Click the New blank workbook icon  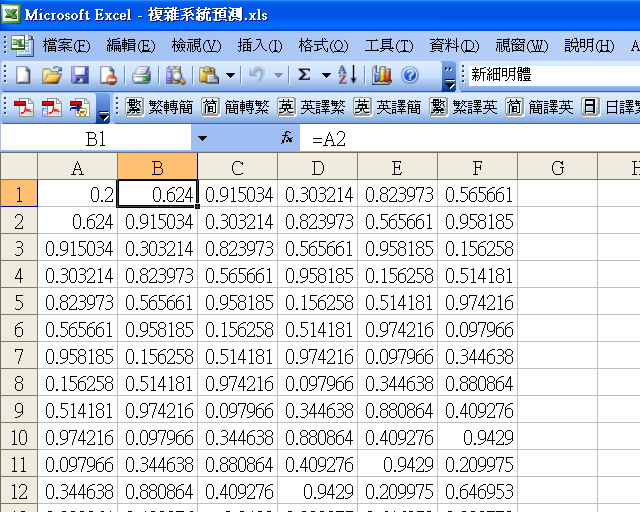[x=22, y=75]
